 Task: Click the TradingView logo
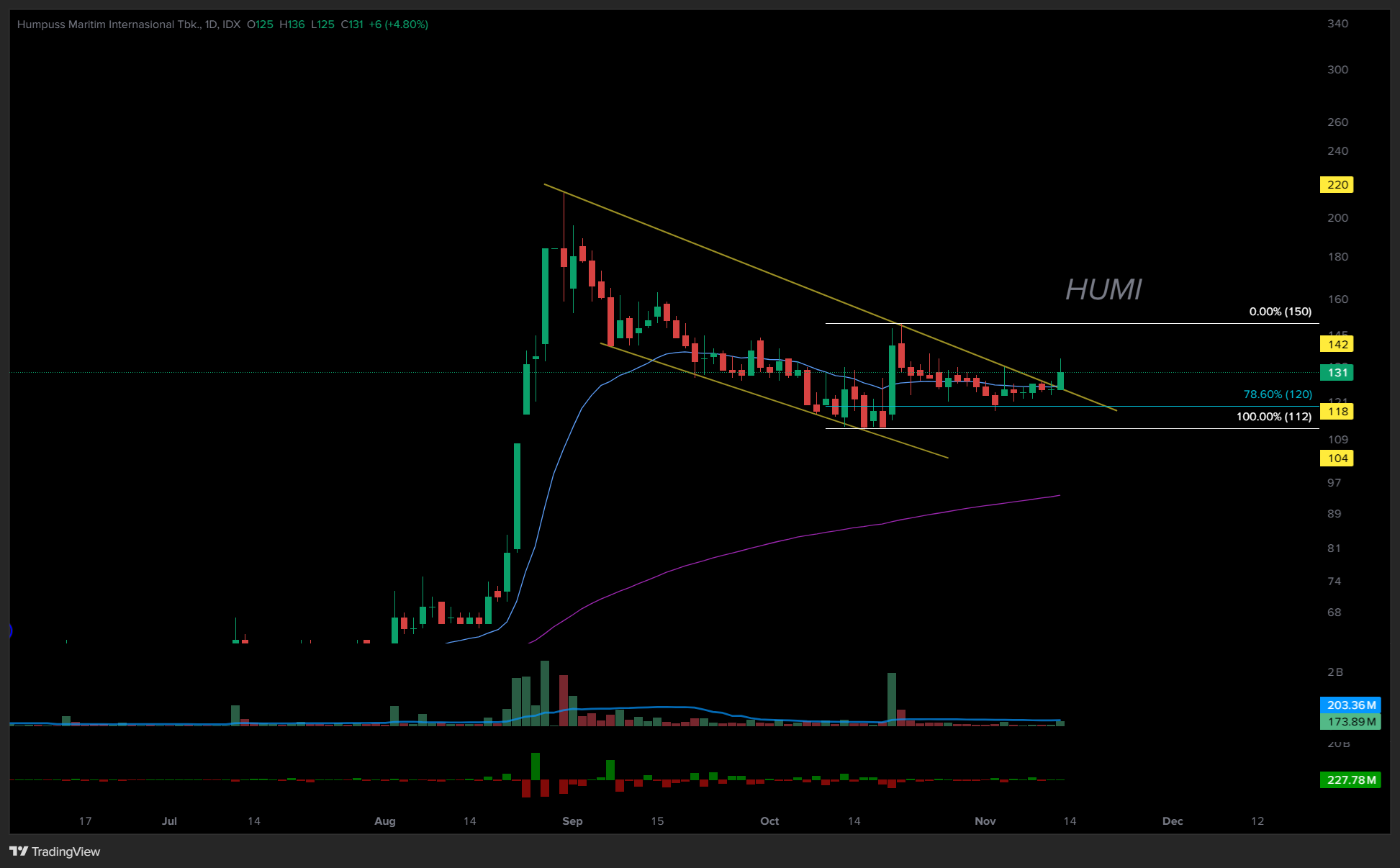coord(55,851)
